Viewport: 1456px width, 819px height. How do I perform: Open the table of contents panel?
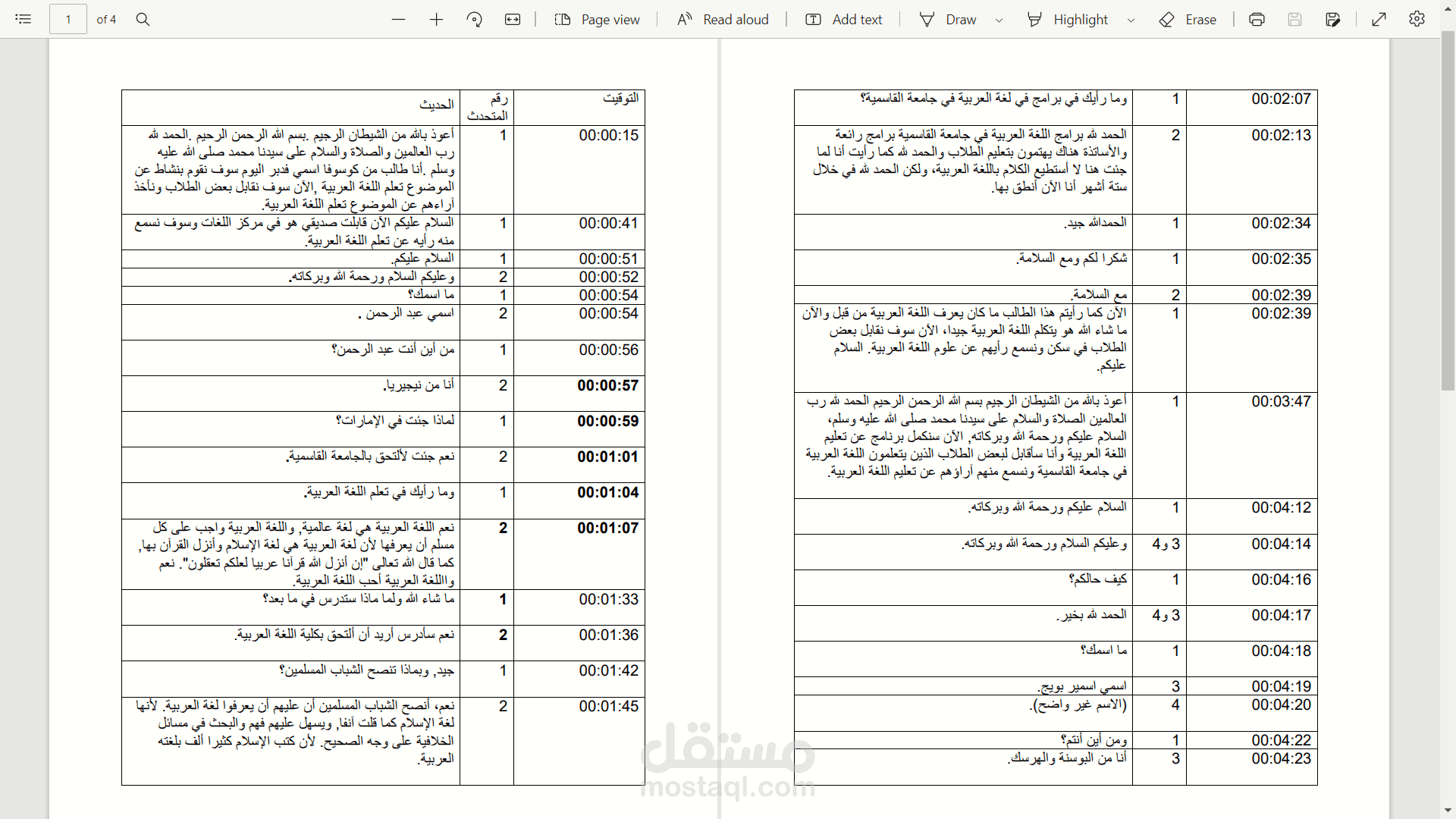coord(24,19)
